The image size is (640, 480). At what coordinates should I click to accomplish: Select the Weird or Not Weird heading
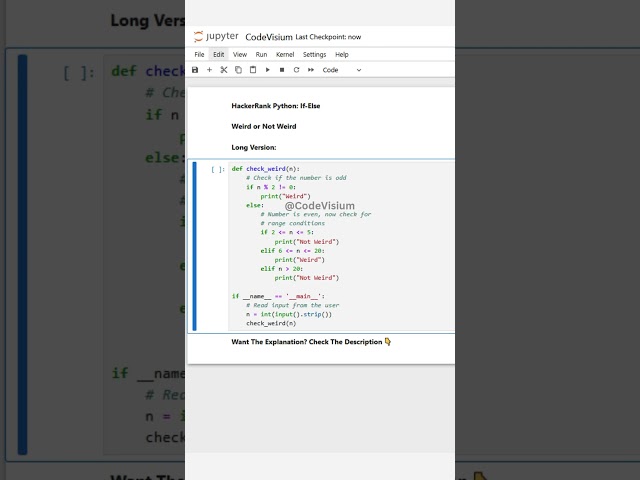pyautogui.click(x=264, y=127)
